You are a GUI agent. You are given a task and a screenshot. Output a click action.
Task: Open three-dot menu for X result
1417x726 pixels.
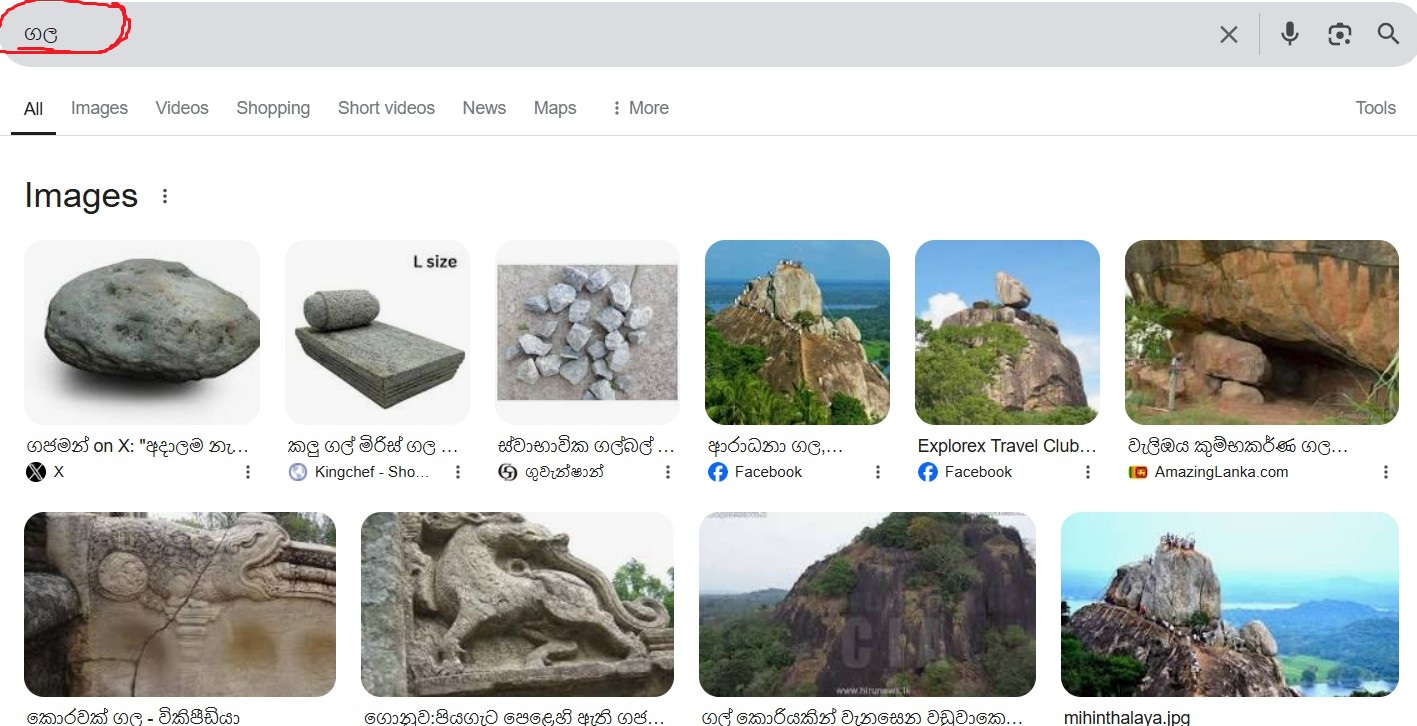point(248,472)
